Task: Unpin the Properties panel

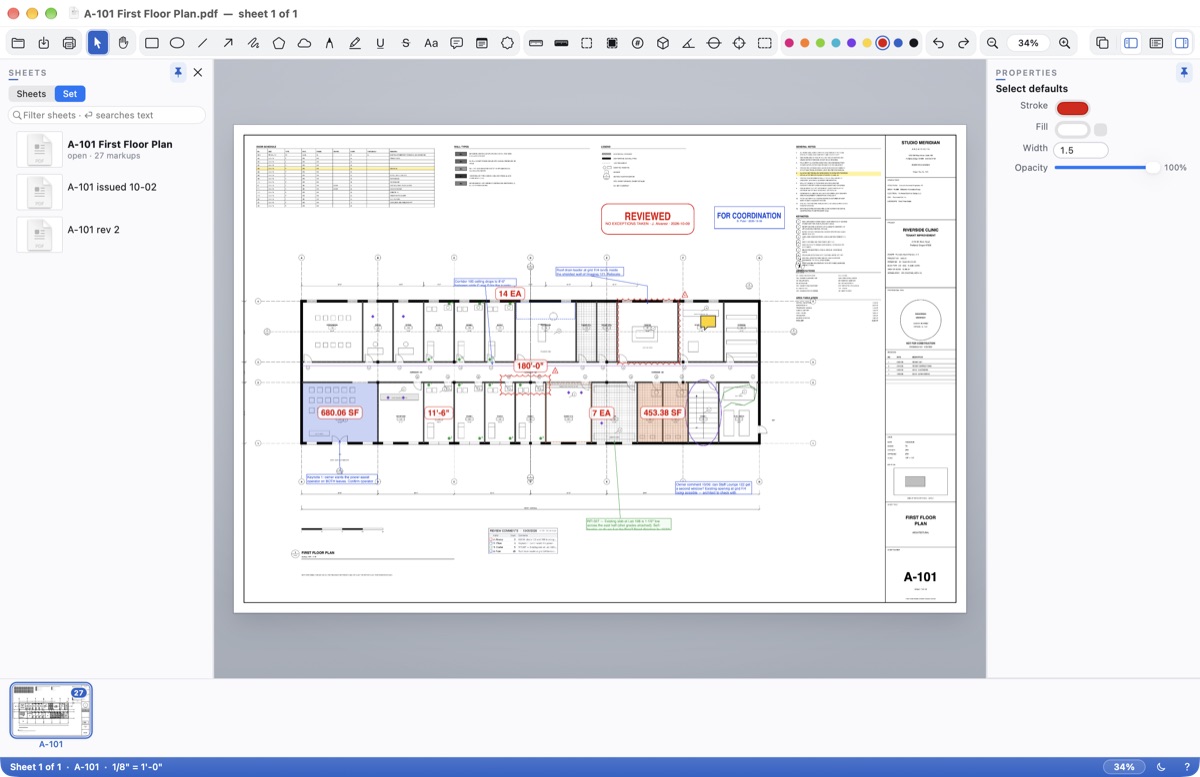Action: (1184, 72)
